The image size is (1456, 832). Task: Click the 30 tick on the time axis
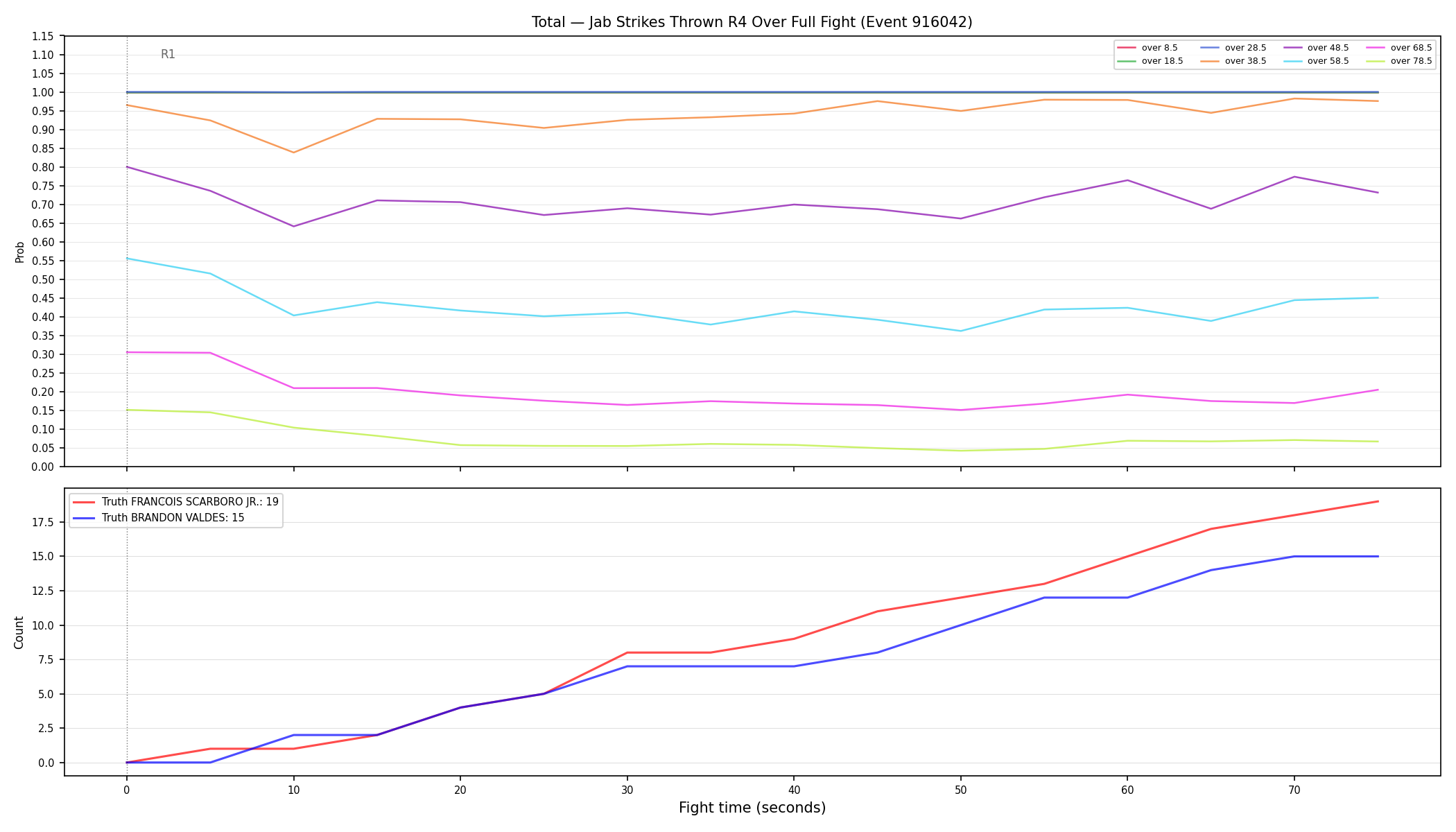tap(627, 789)
